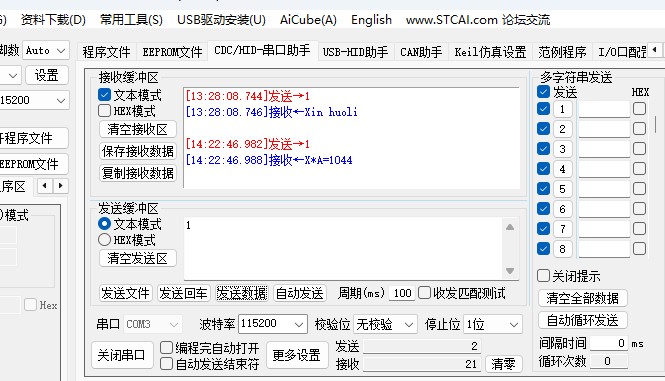Click the 自动发送 button
665x381 pixels.
[x=299, y=293]
